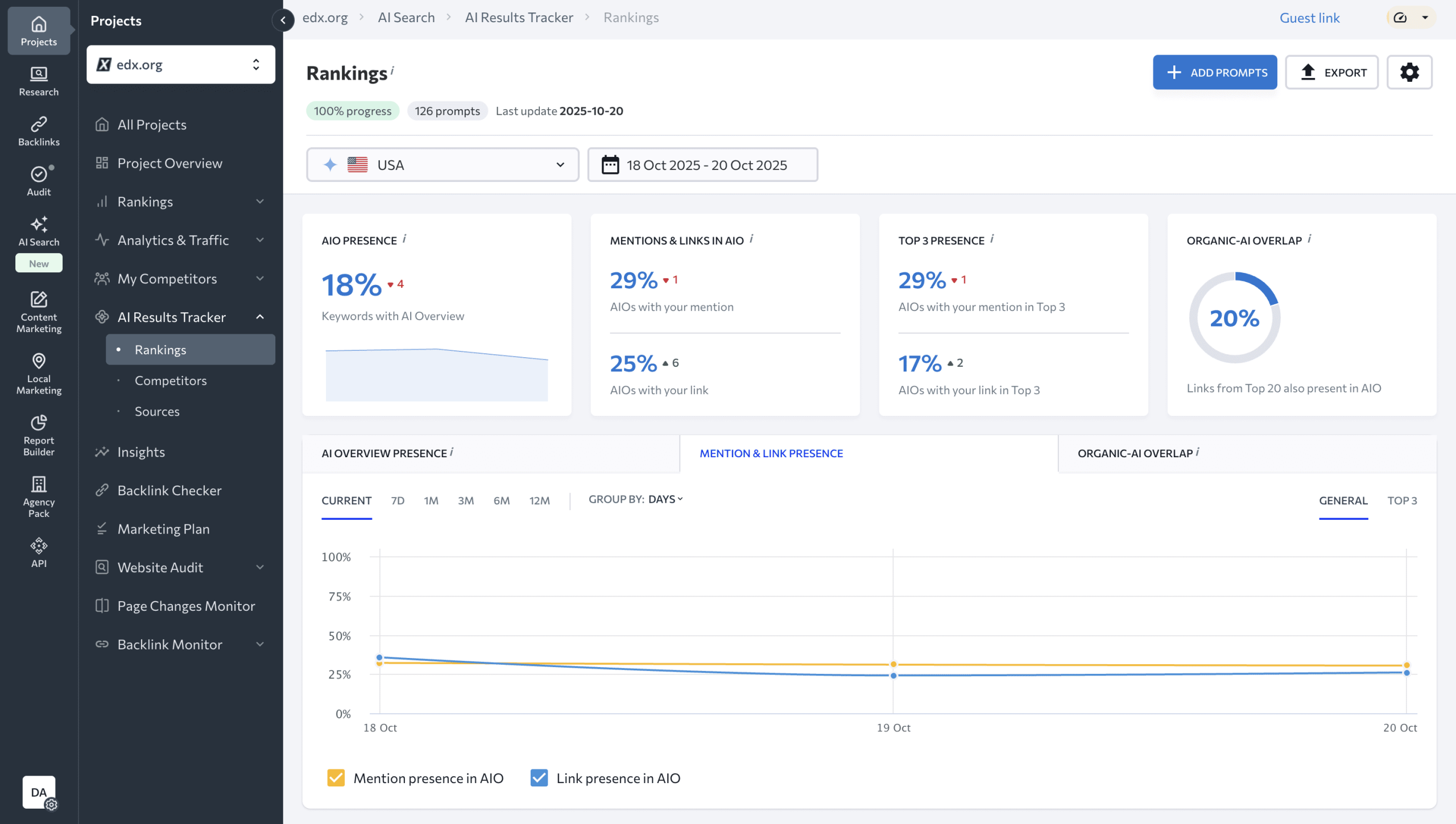Image resolution: width=1456 pixels, height=824 pixels.
Task: Click the 20% Organic-AI overlap donut chart
Action: point(1234,318)
